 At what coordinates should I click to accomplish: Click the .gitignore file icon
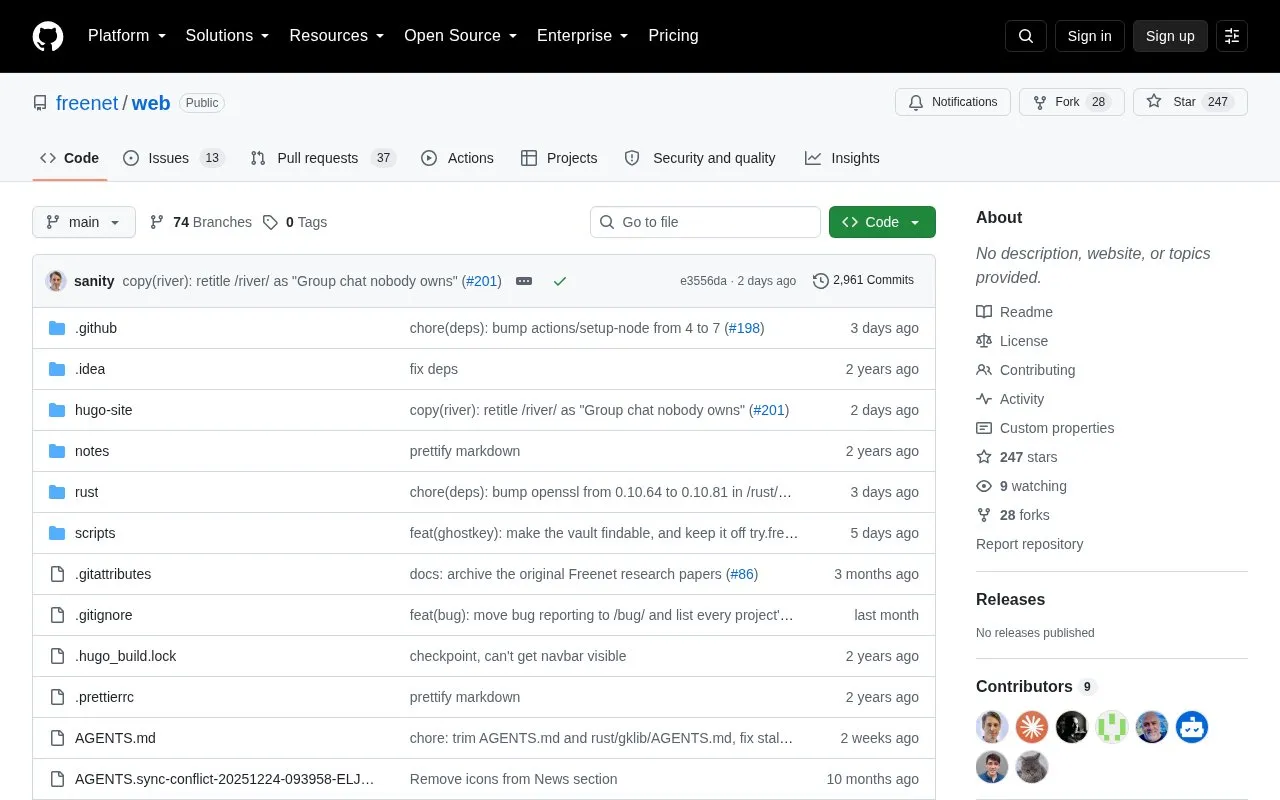tap(57, 615)
